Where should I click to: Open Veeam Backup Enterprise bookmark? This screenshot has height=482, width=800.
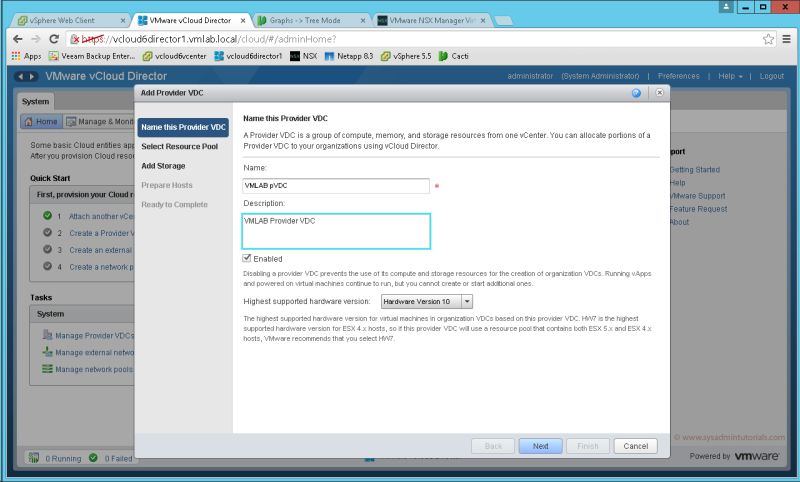pos(92,56)
